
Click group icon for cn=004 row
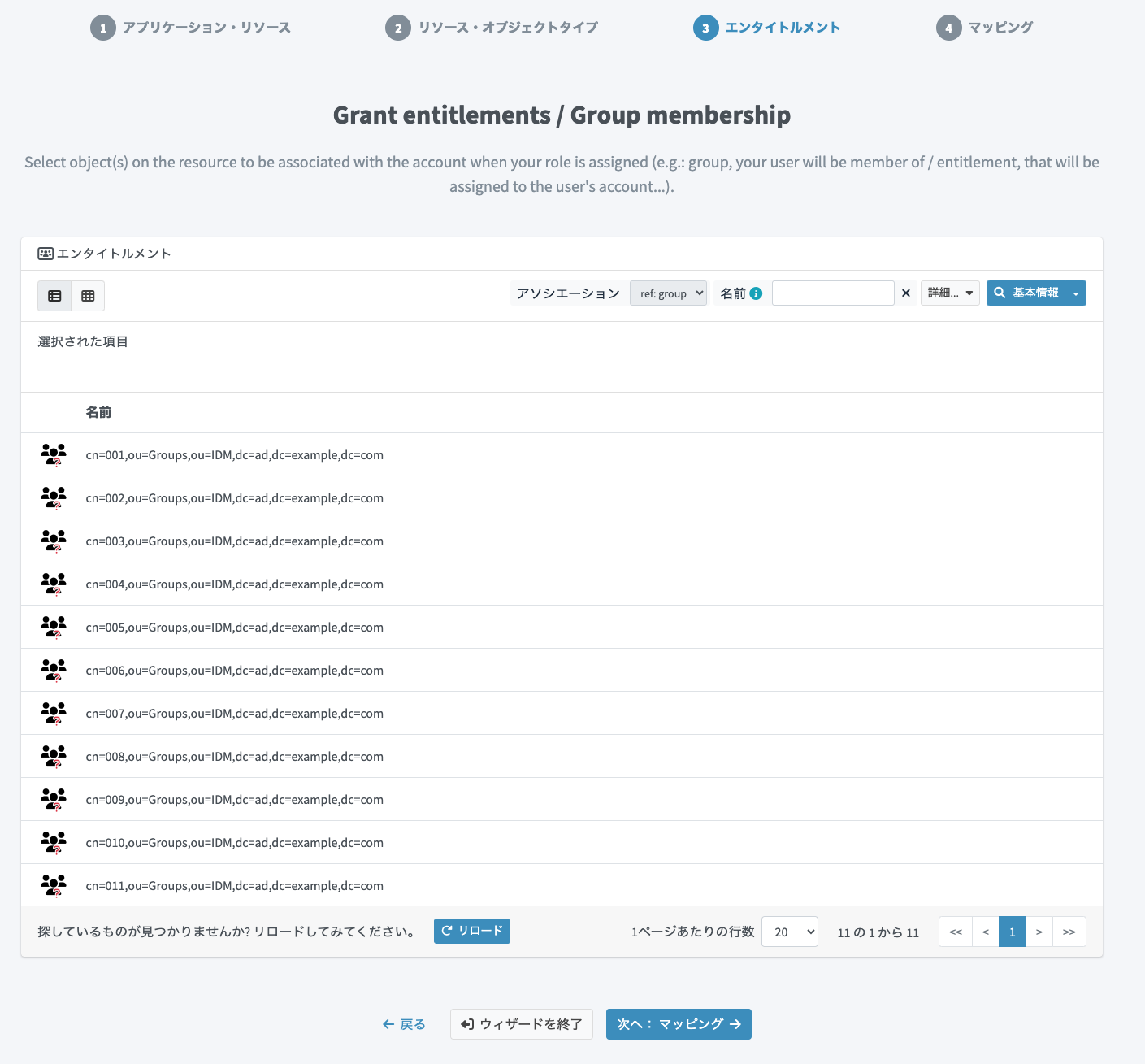[54, 584]
